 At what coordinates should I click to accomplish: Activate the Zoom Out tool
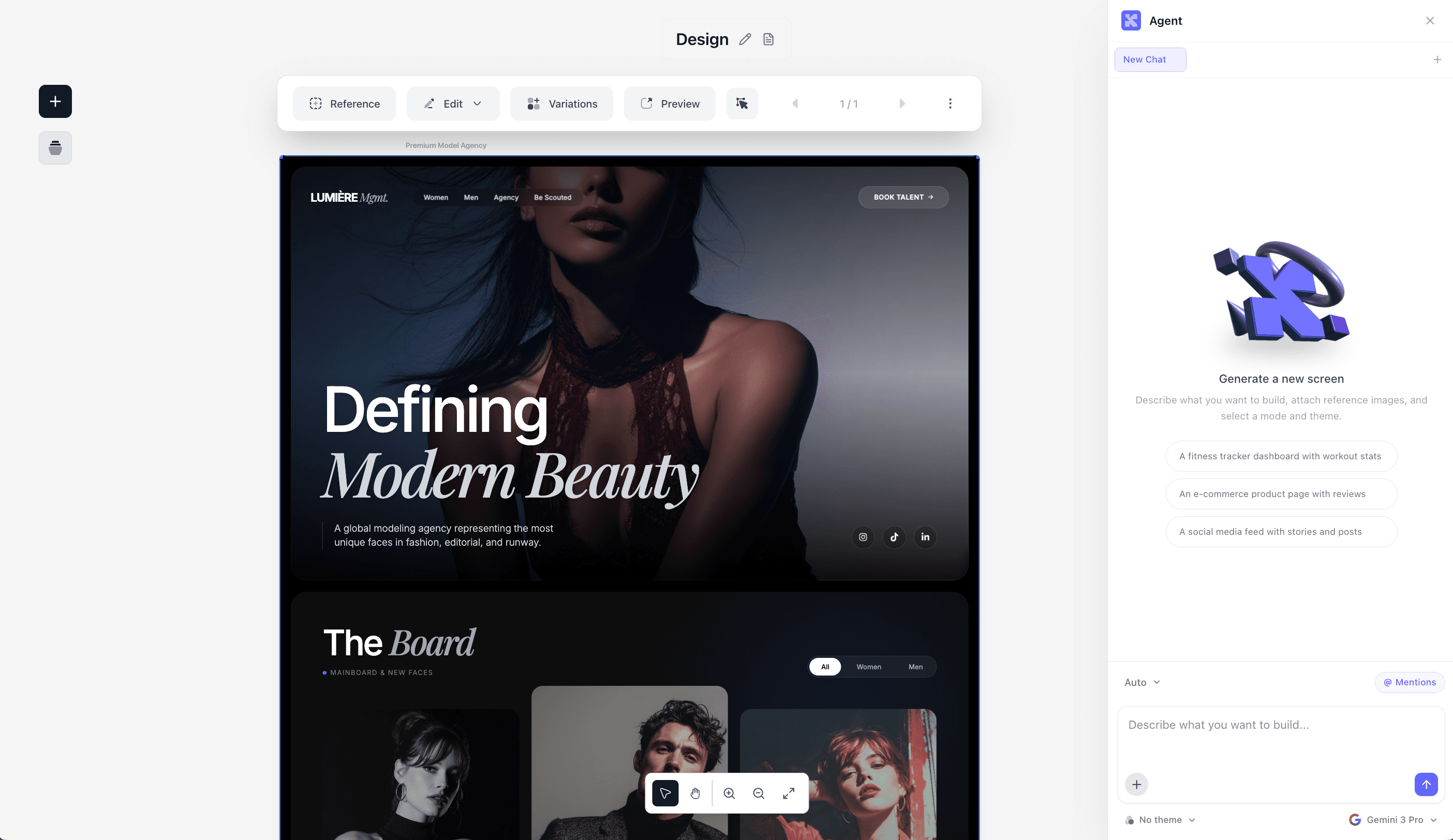tap(758, 793)
